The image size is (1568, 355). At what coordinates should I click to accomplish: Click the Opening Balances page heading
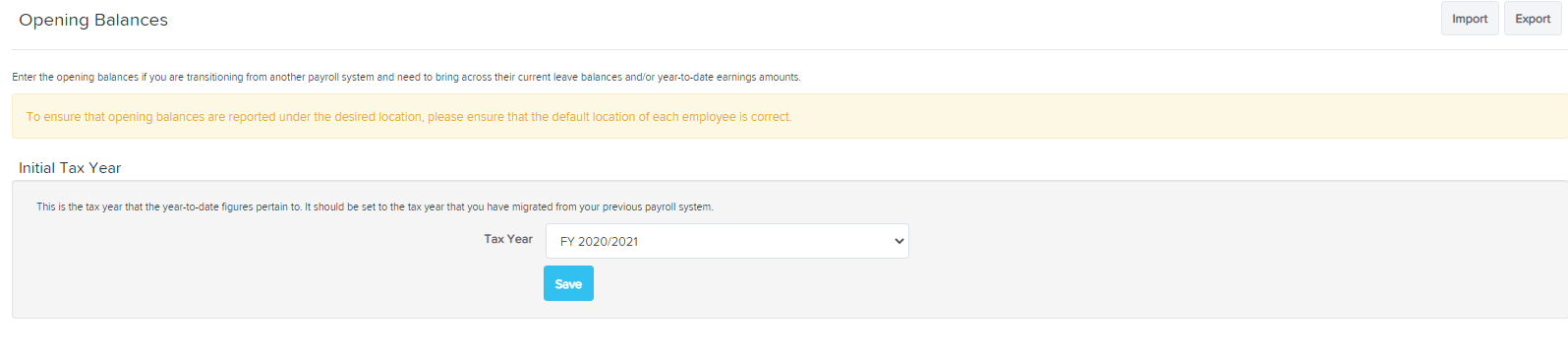[x=93, y=20]
